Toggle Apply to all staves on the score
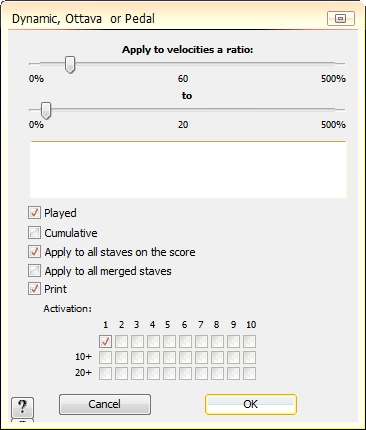 coord(34,252)
